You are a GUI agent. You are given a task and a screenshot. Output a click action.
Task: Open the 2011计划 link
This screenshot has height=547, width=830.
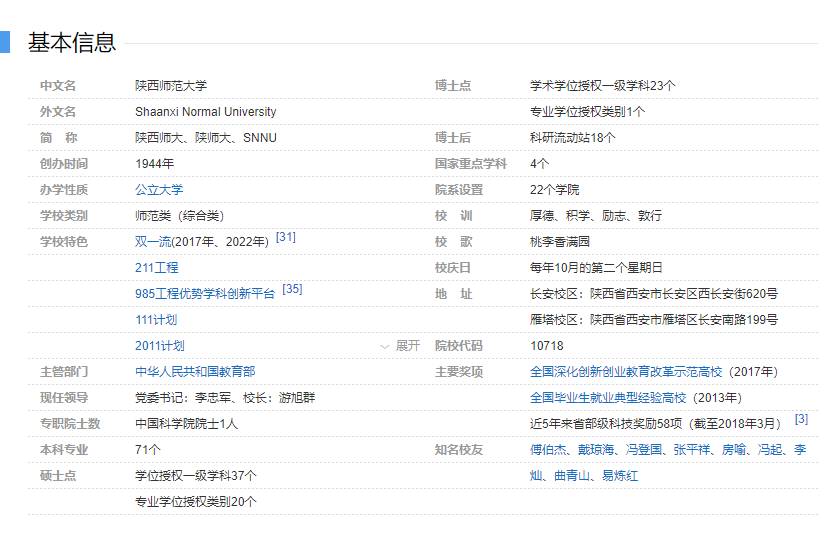coord(159,346)
